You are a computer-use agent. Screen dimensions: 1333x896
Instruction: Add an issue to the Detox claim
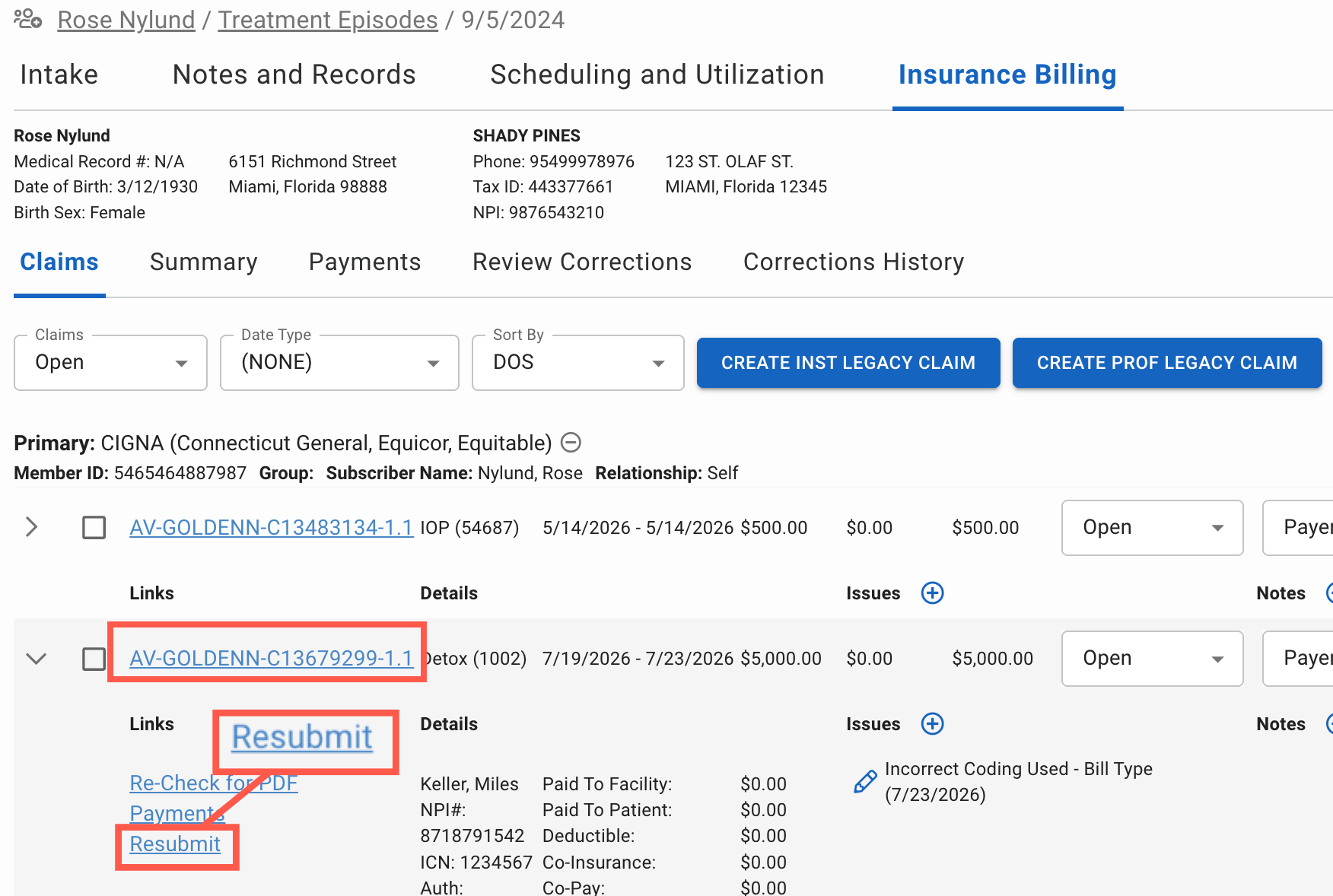pos(932,723)
